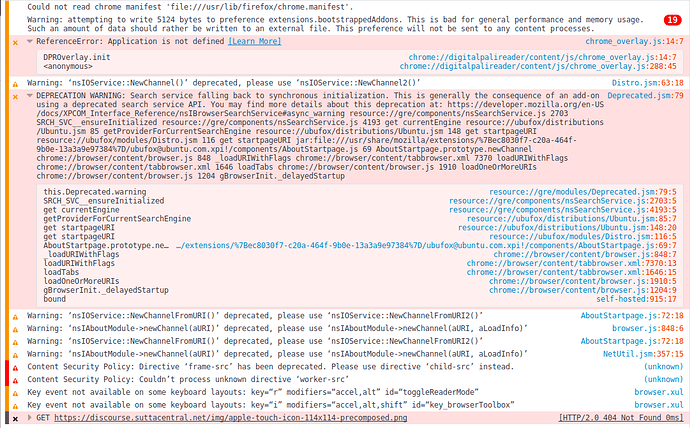Open stack frame link chrome_overlay.js:288:45

538,66
